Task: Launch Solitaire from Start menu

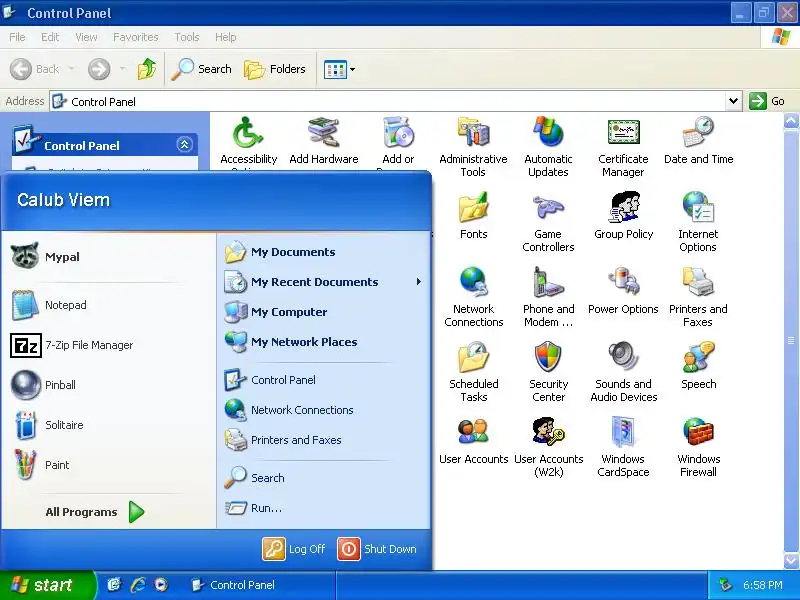Action: [108, 425]
